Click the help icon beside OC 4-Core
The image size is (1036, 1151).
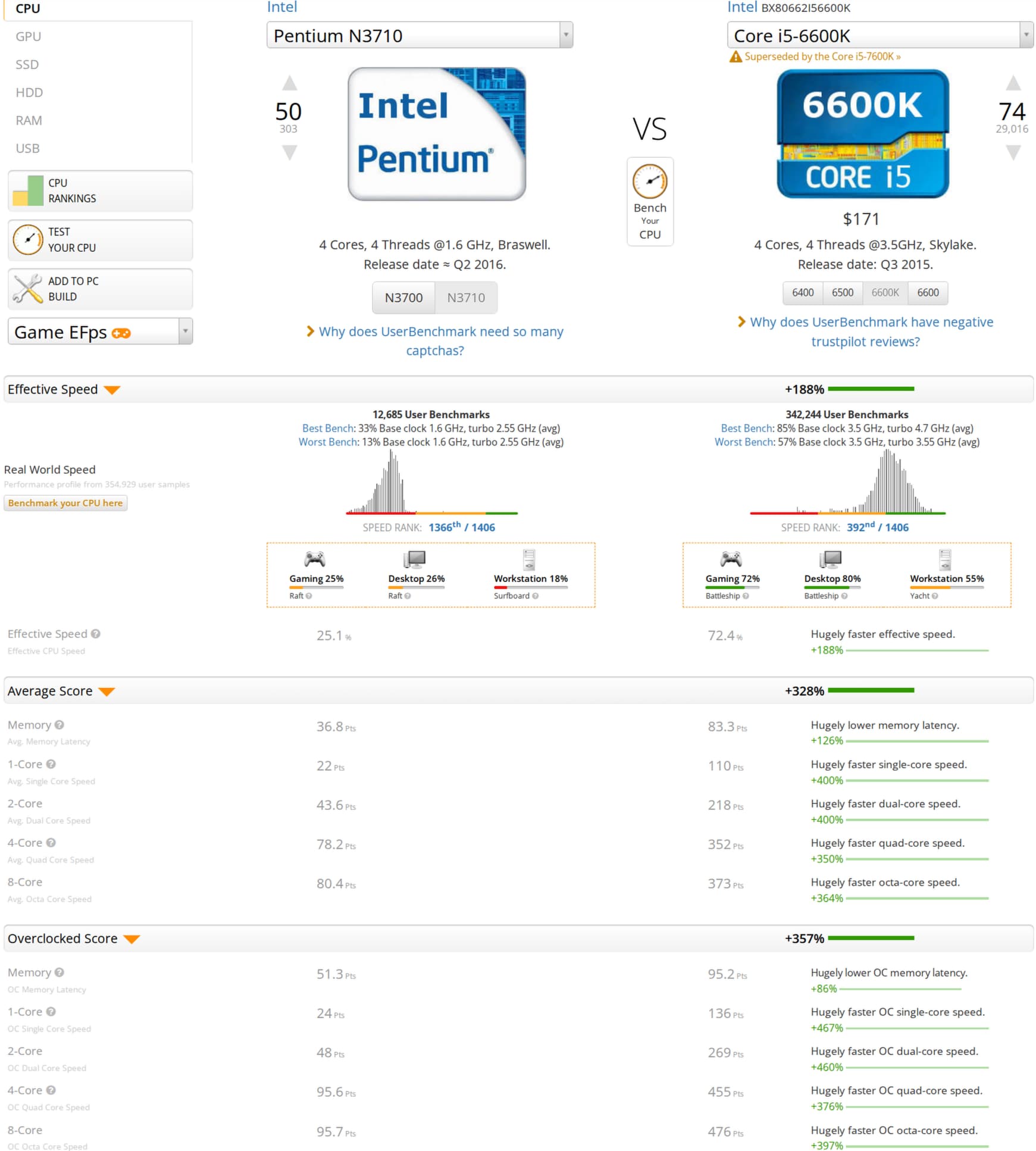pyautogui.click(x=51, y=1090)
